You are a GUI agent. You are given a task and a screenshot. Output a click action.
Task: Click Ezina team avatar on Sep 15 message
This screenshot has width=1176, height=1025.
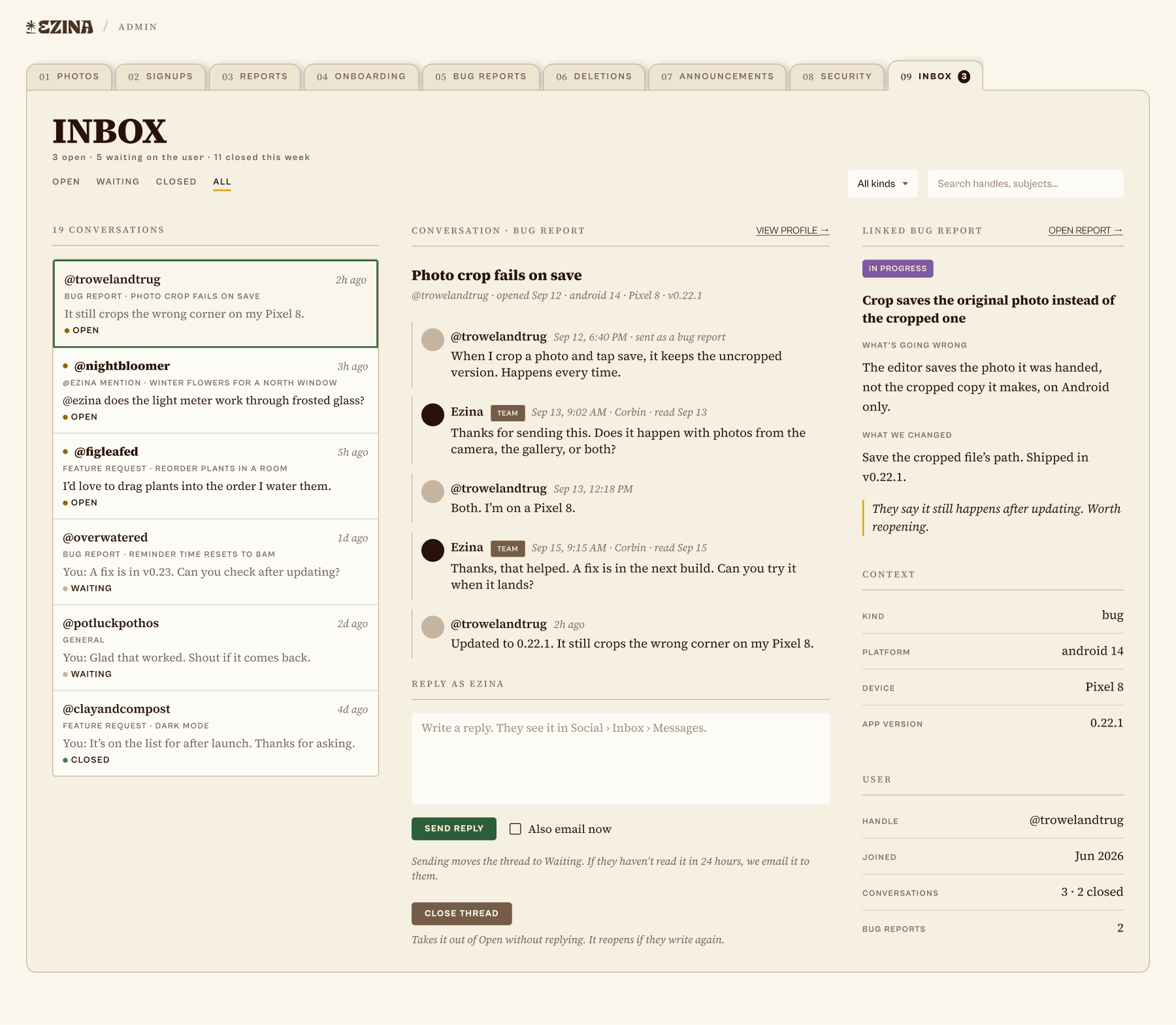pos(433,551)
